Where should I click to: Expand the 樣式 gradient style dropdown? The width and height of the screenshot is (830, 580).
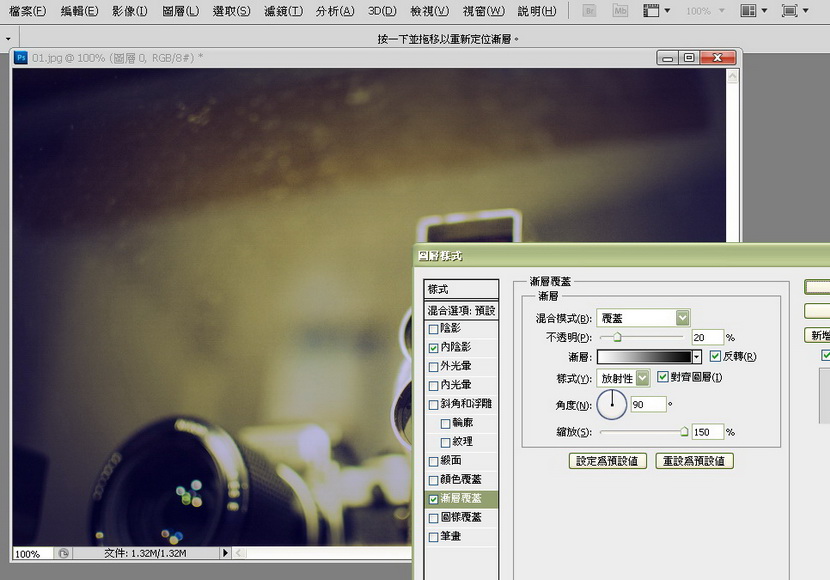642,378
